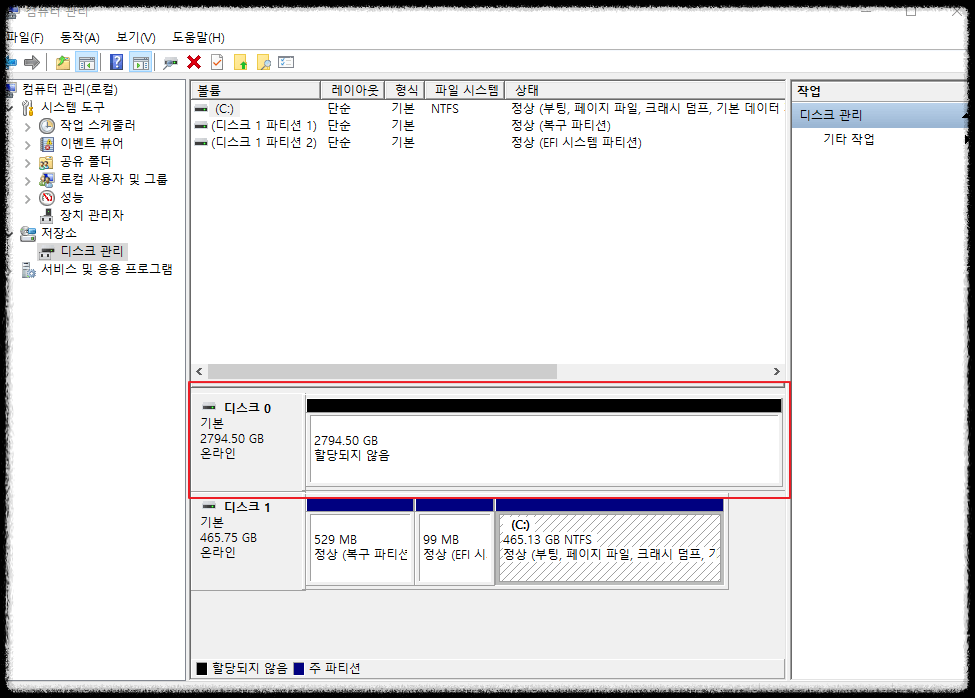
Task: Select 장치 관리자 tree label
Action: point(92,215)
